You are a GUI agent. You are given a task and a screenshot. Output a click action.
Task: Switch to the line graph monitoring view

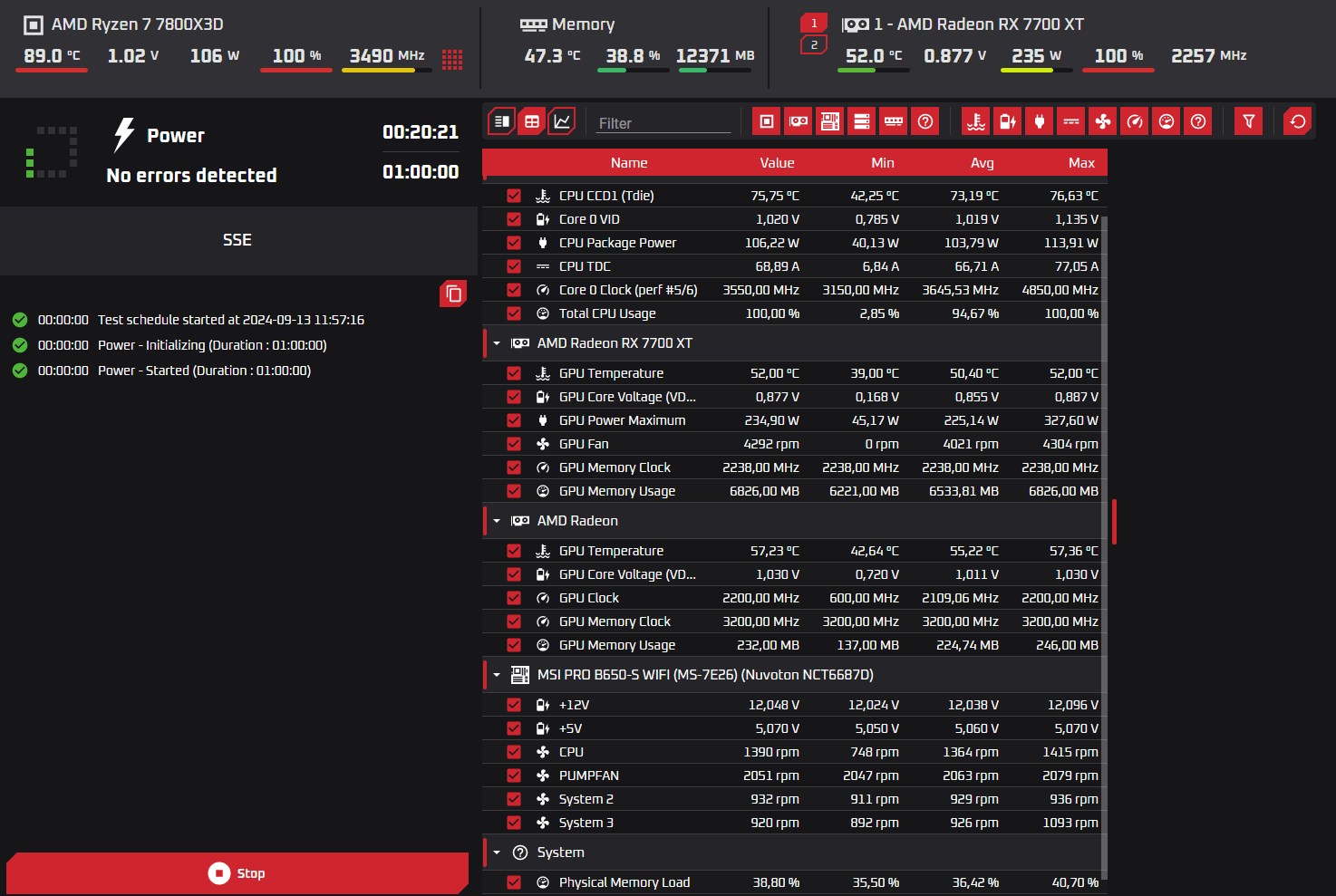coord(563,120)
